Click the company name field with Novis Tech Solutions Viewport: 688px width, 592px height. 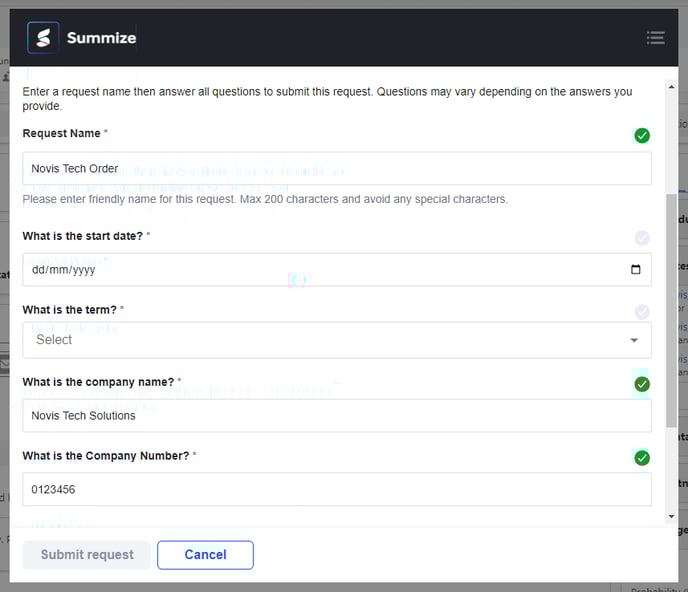point(336,416)
